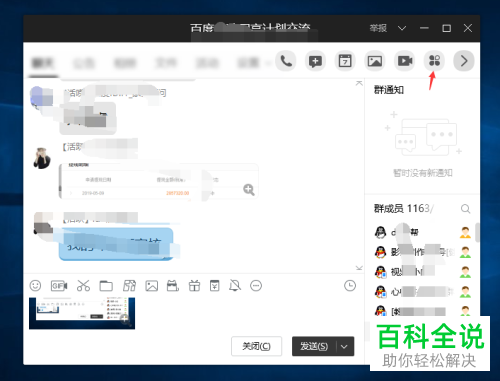Viewport: 500px width, 381px height.
Task: Select the member starting with 影
Action: click(423, 252)
